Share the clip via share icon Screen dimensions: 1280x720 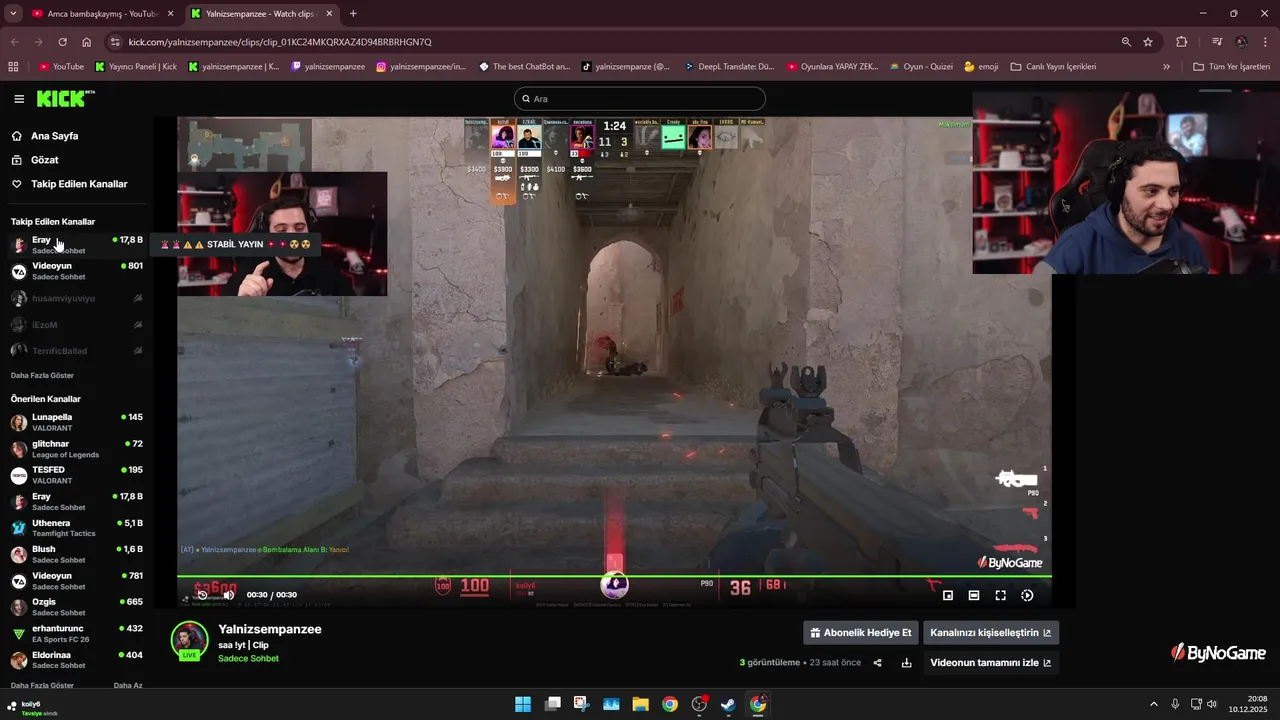click(877, 663)
